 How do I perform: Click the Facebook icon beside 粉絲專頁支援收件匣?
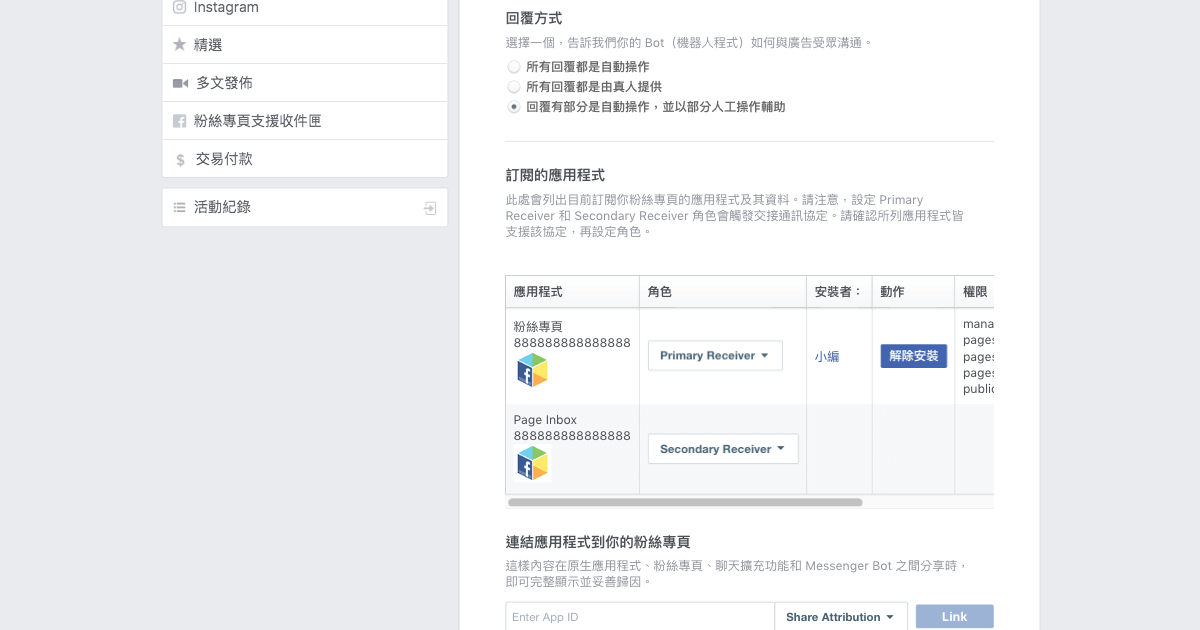[x=180, y=121]
